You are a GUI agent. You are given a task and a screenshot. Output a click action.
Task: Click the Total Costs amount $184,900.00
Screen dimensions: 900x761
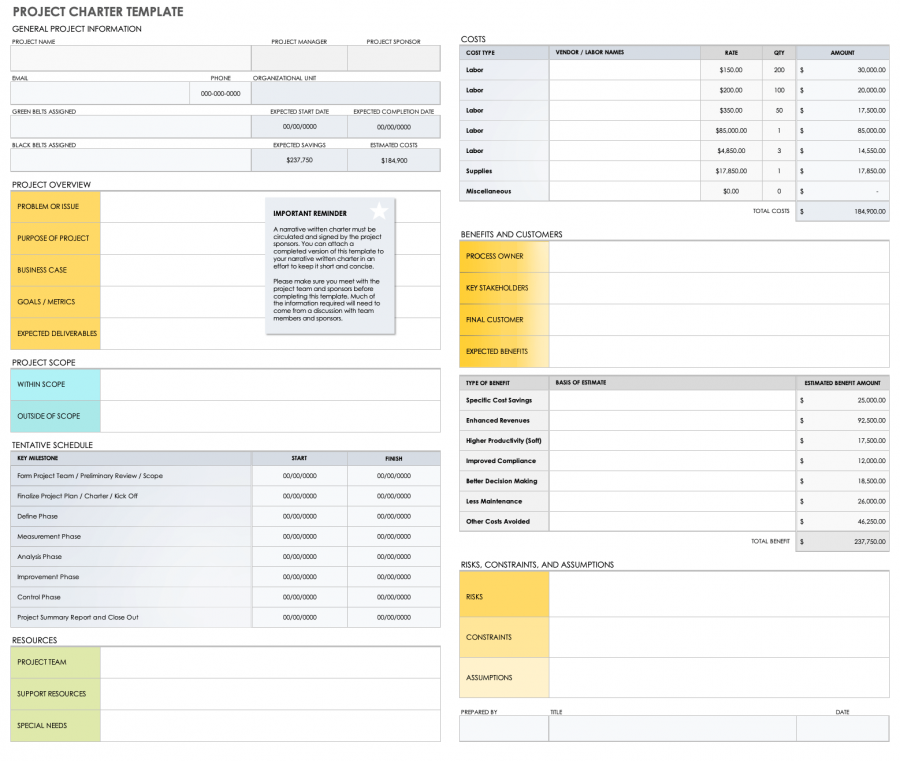(x=845, y=211)
